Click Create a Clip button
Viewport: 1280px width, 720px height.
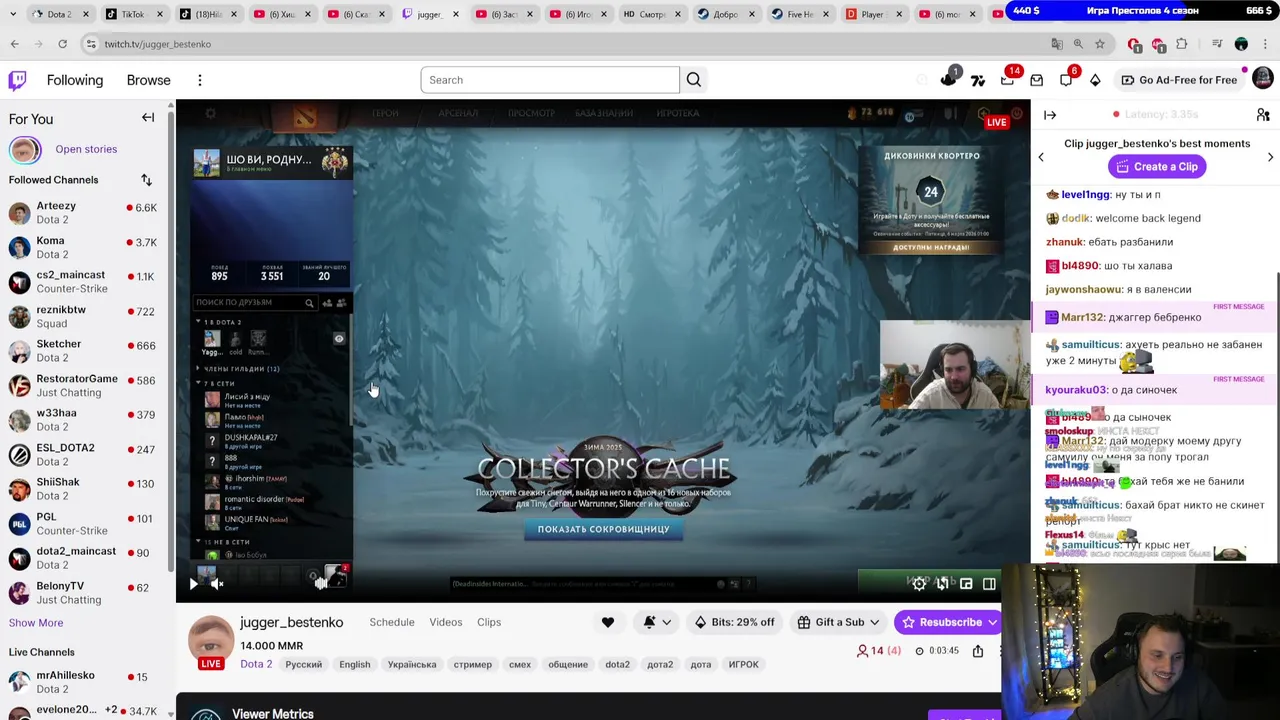(1157, 167)
